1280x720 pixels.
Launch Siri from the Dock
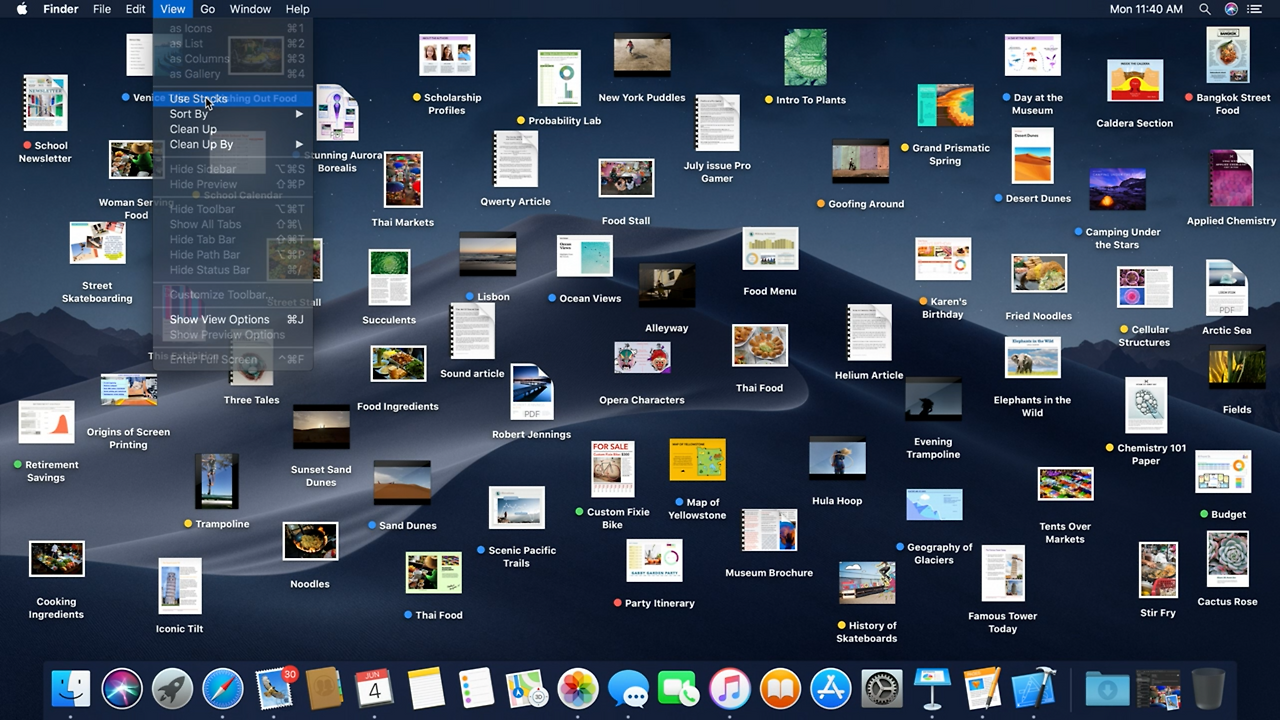[122, 689]
